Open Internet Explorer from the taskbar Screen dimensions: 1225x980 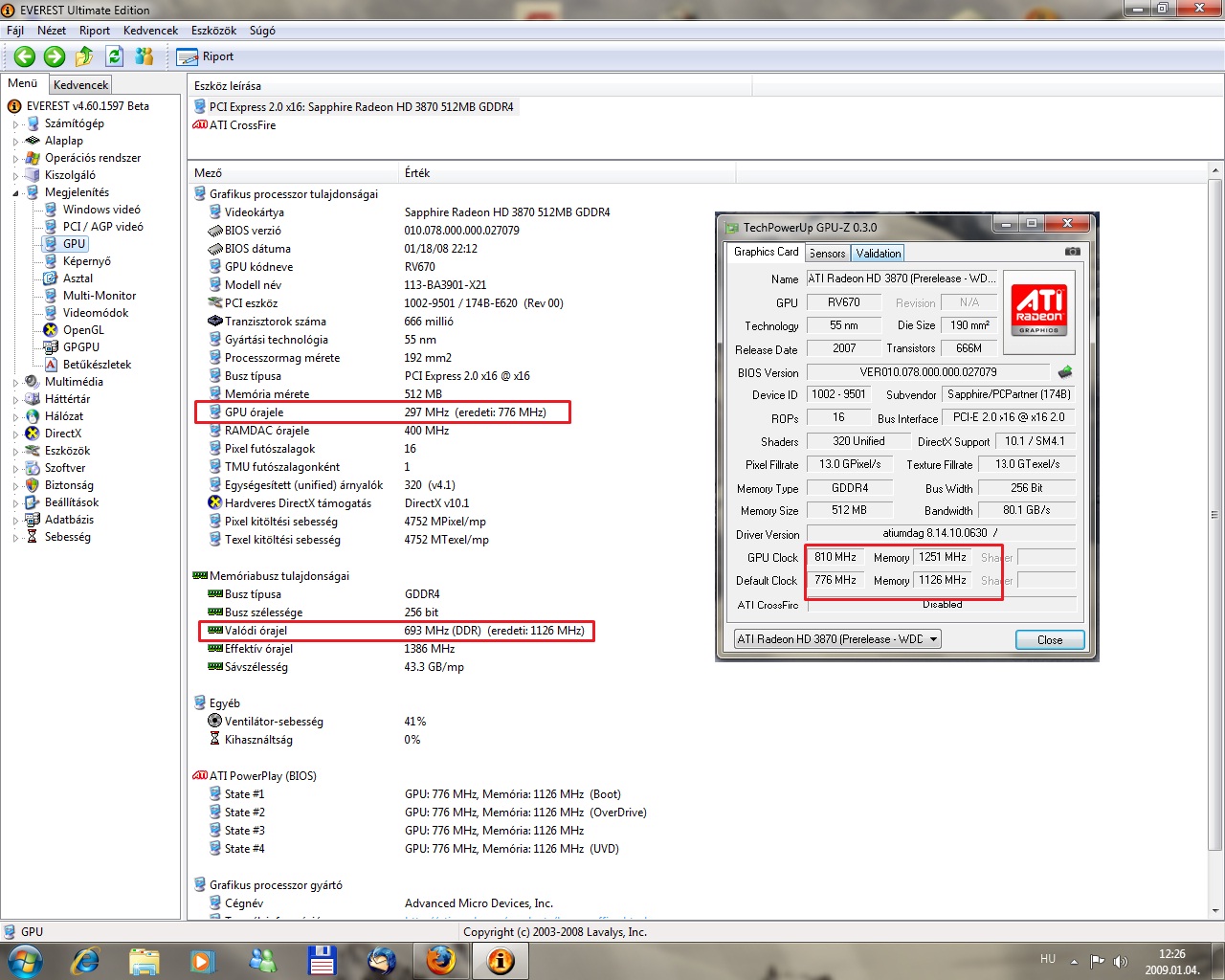point(86,960)
